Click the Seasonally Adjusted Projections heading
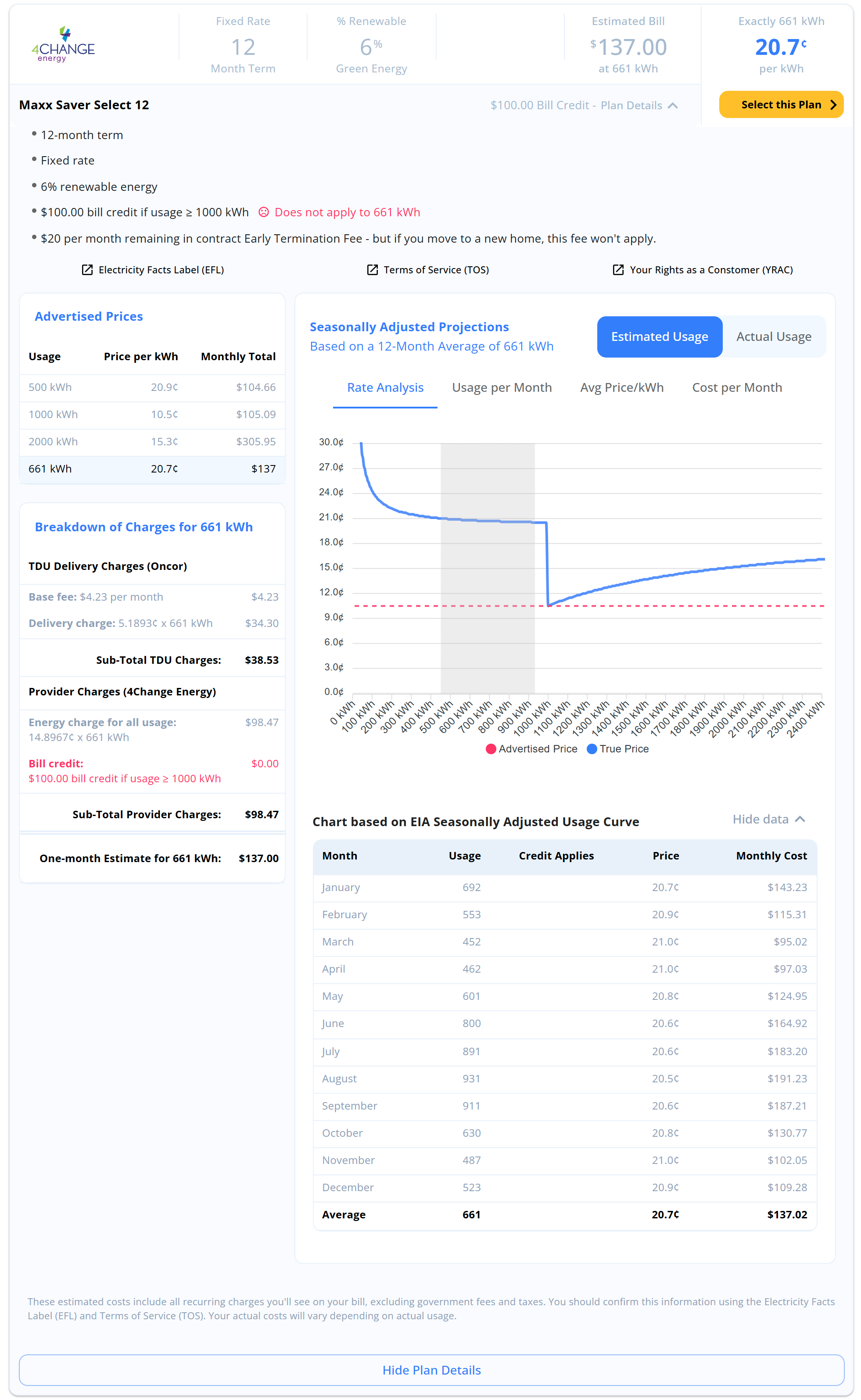861x1400 pixels. point(409,327)
